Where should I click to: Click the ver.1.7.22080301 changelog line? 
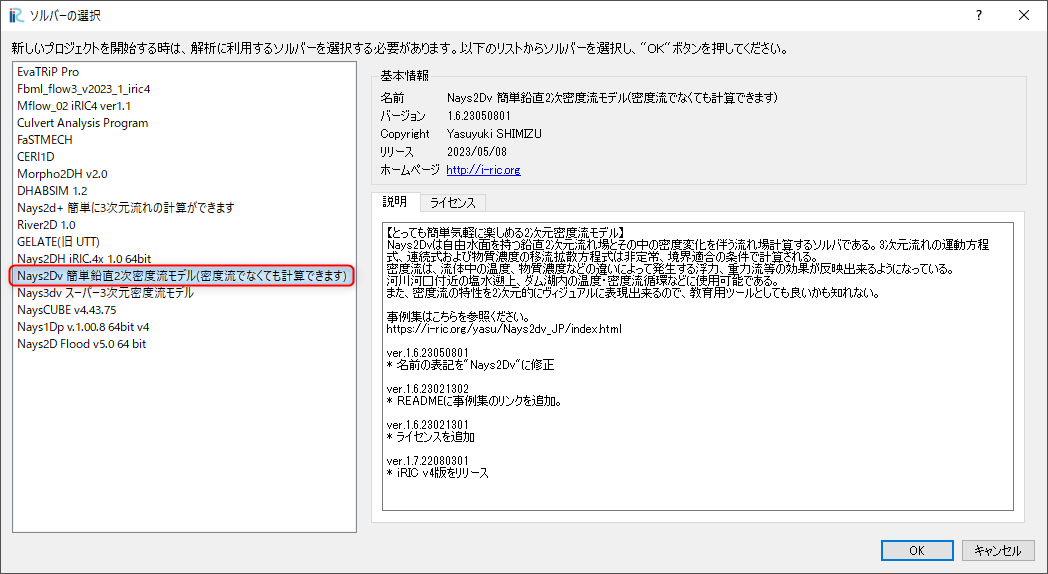[428, 461]
